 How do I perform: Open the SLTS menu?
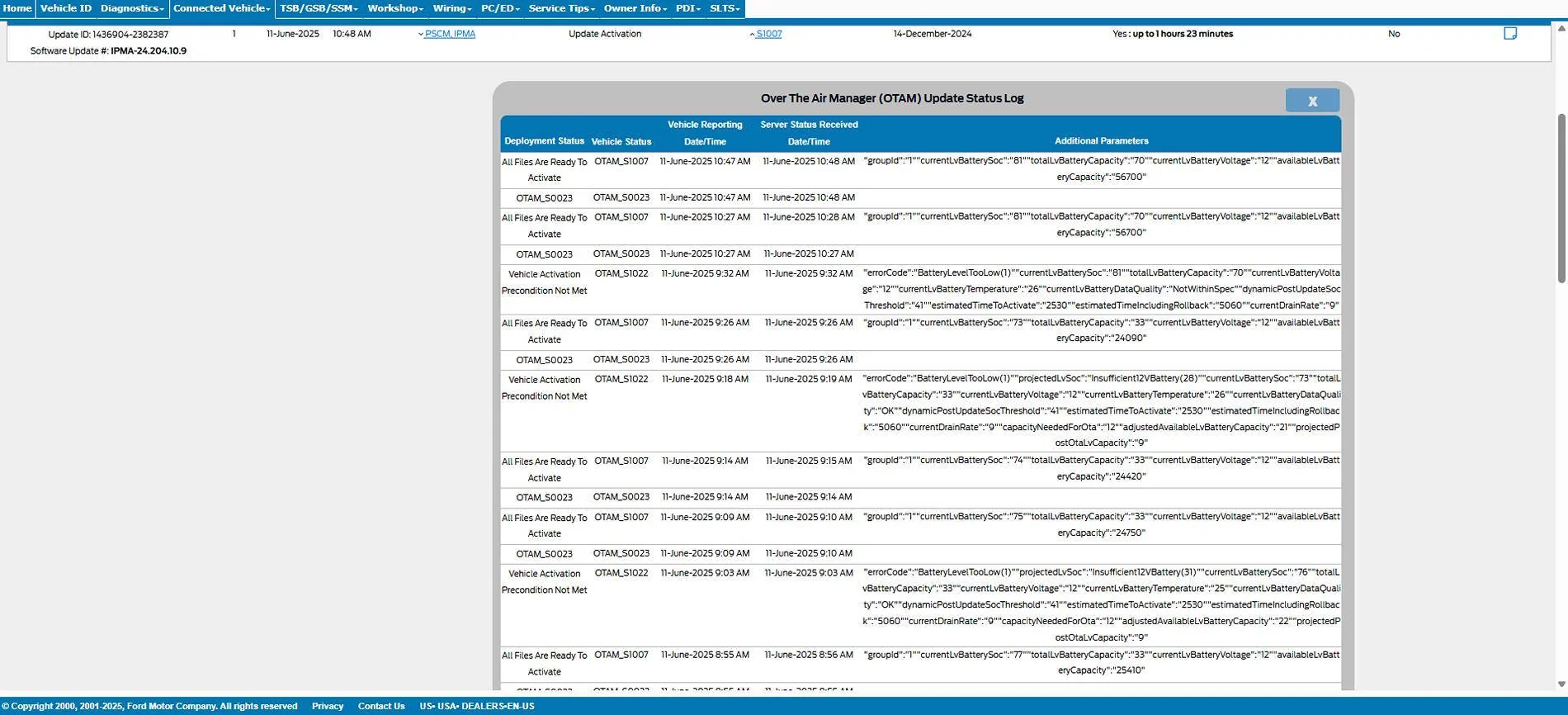pos(725,8)
